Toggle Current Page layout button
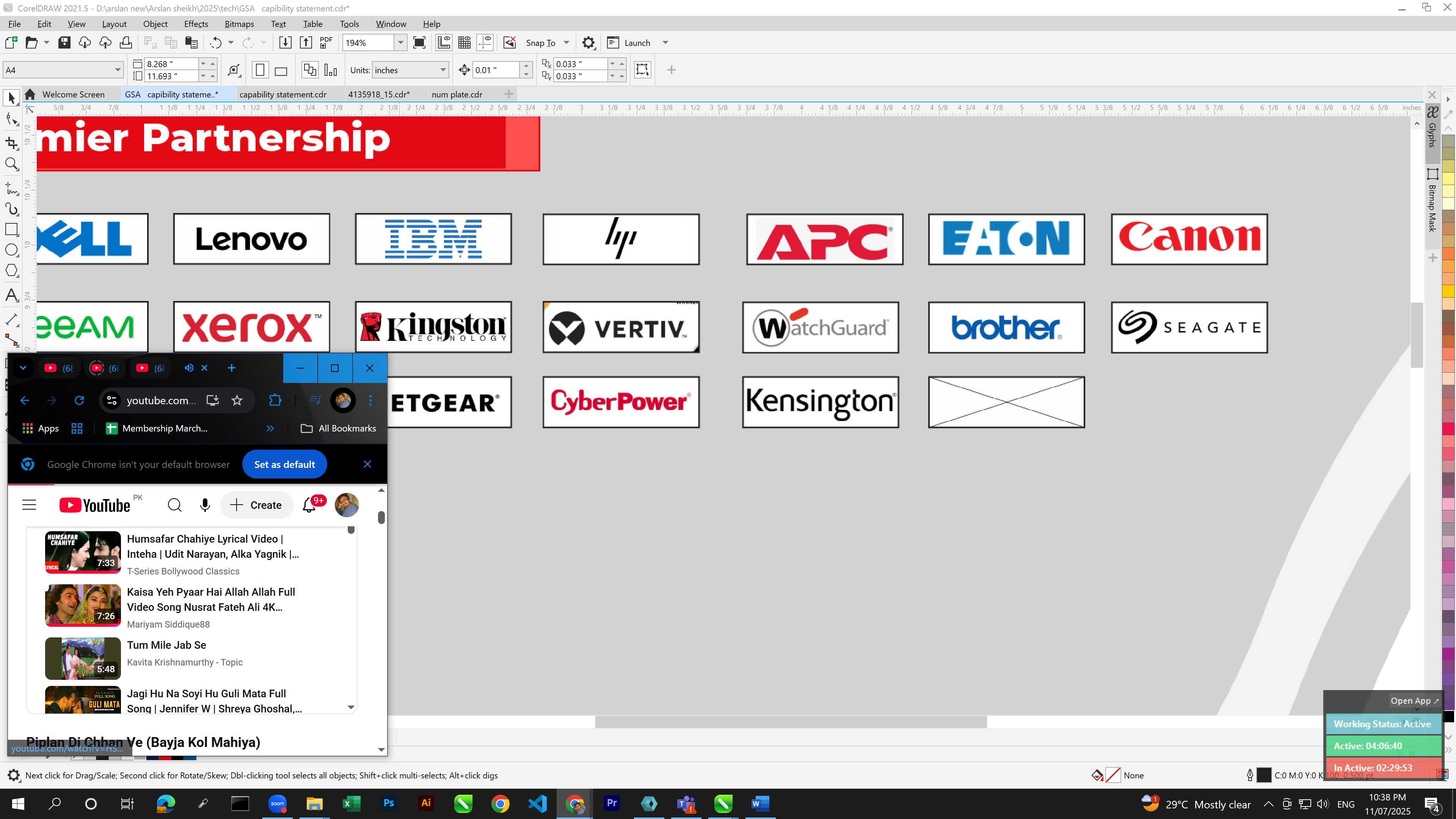Screen dimensions: 1456x819 331,70
